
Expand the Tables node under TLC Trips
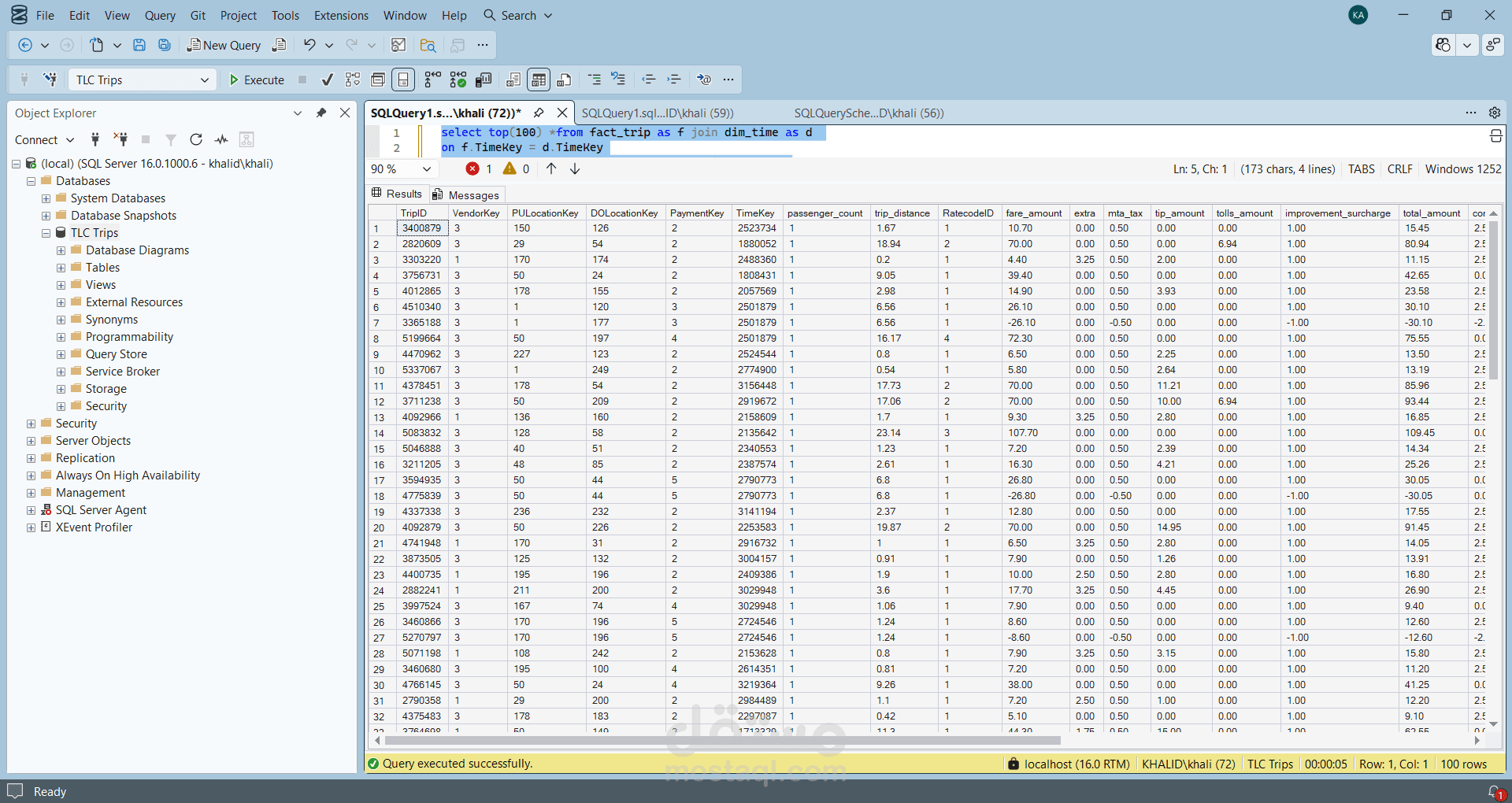[61, 268]
